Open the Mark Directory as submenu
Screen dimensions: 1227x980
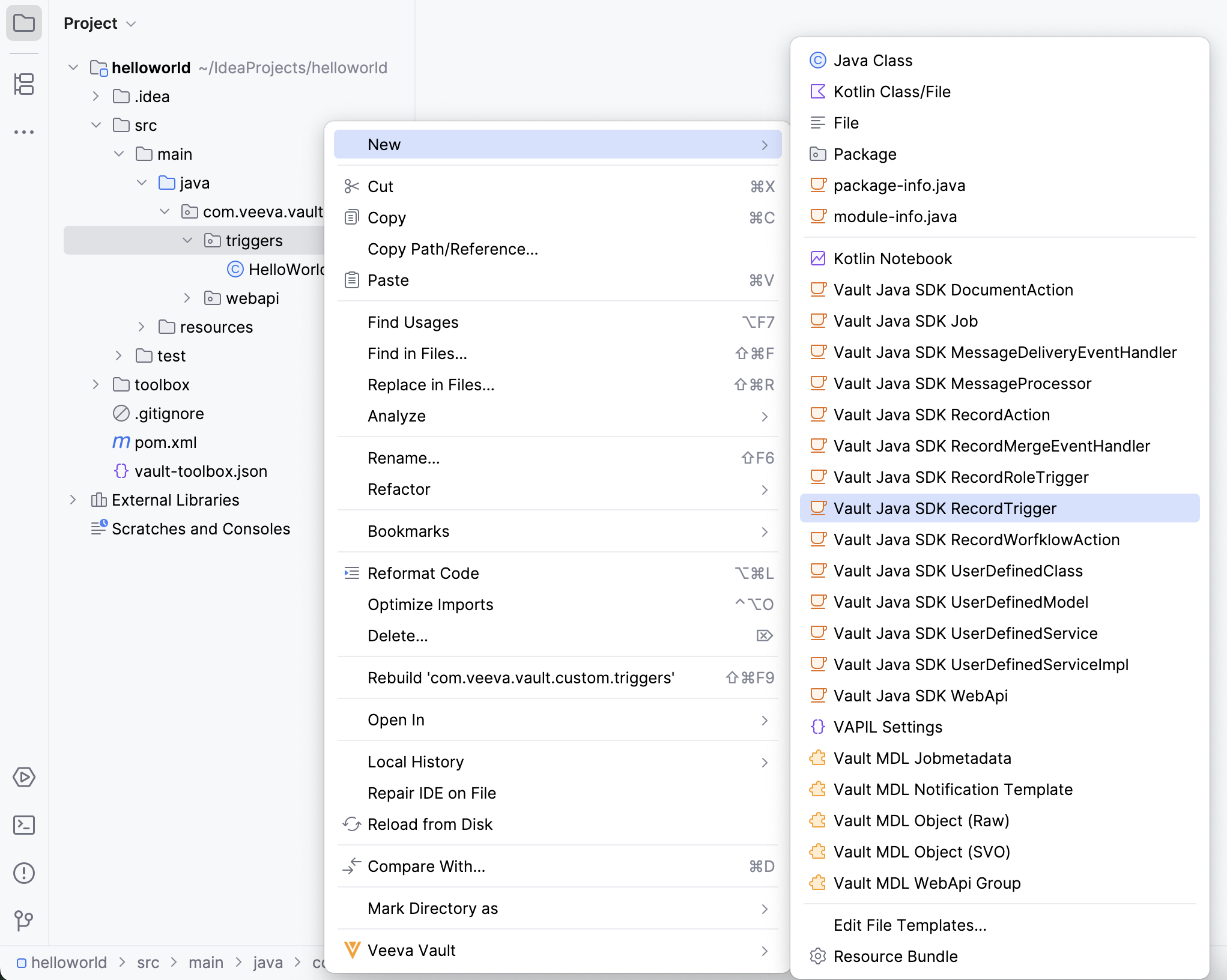557,909
